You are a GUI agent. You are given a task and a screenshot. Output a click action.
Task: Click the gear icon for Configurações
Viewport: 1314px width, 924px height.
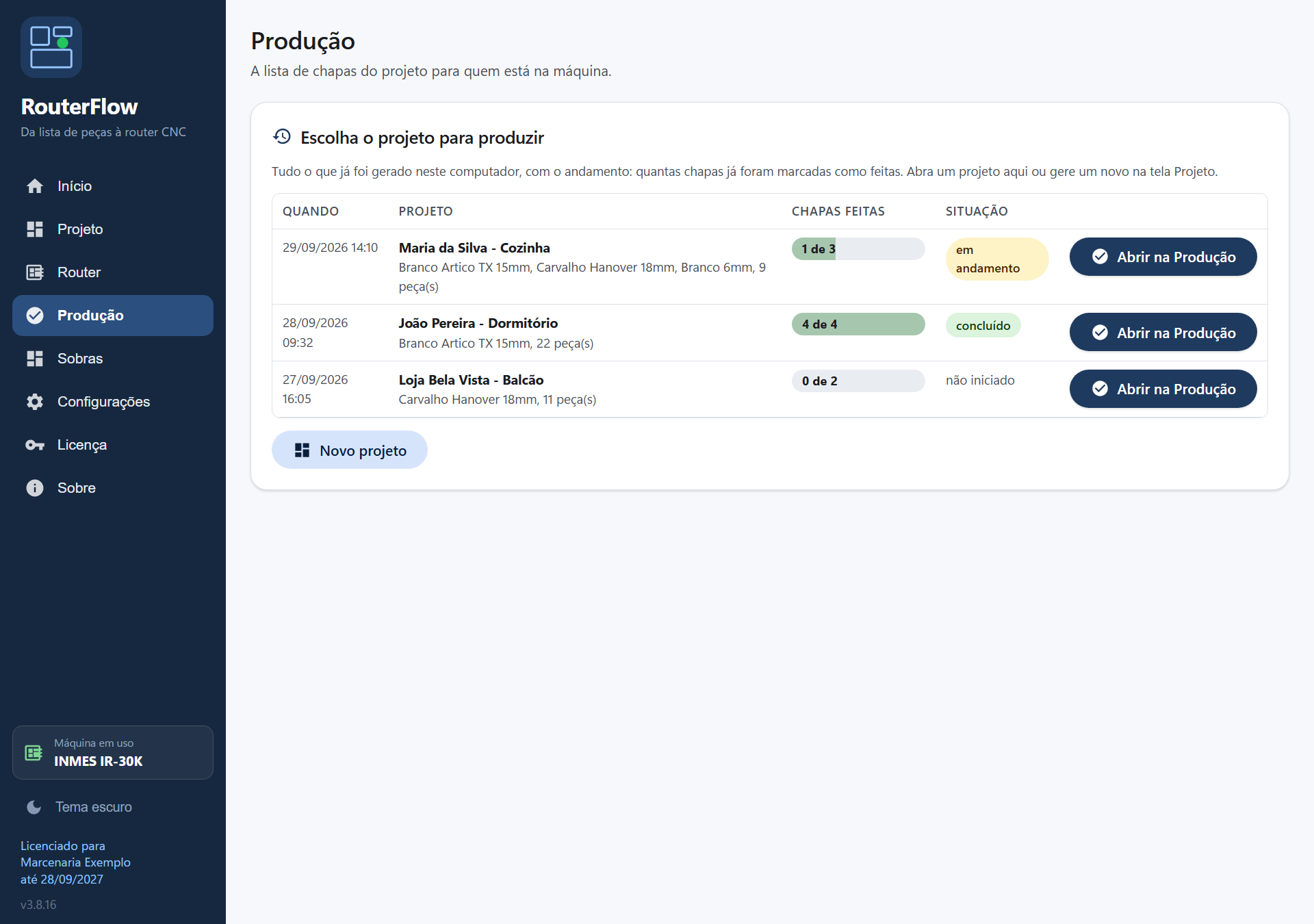(35, 402)
